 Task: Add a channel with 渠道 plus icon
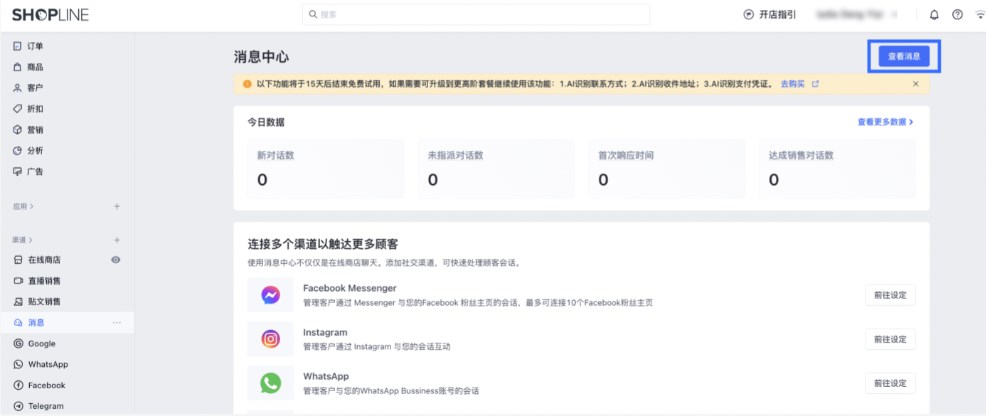117,240
